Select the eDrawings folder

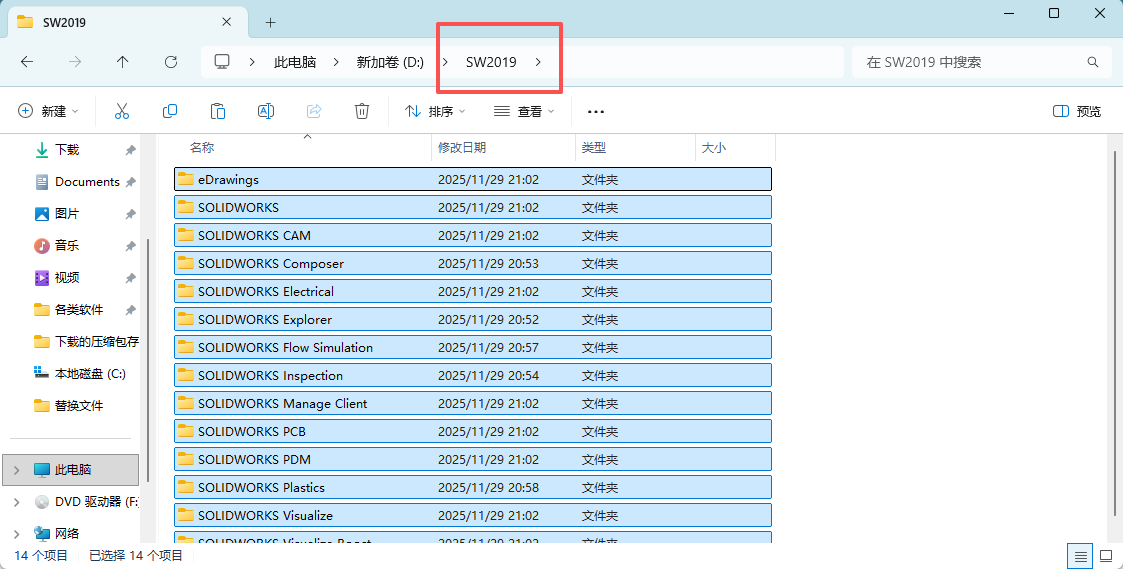tap(473, 179)
